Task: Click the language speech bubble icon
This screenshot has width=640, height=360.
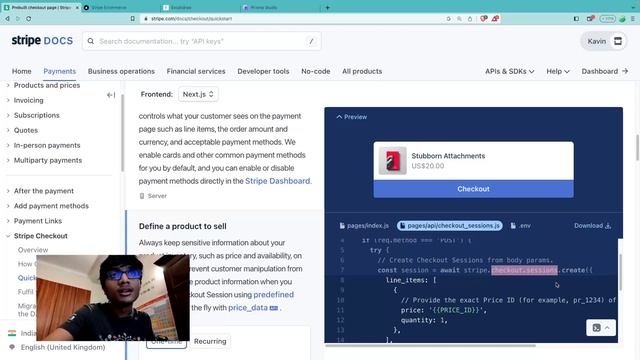Action: pyautogui.click(x=12, y=347)
